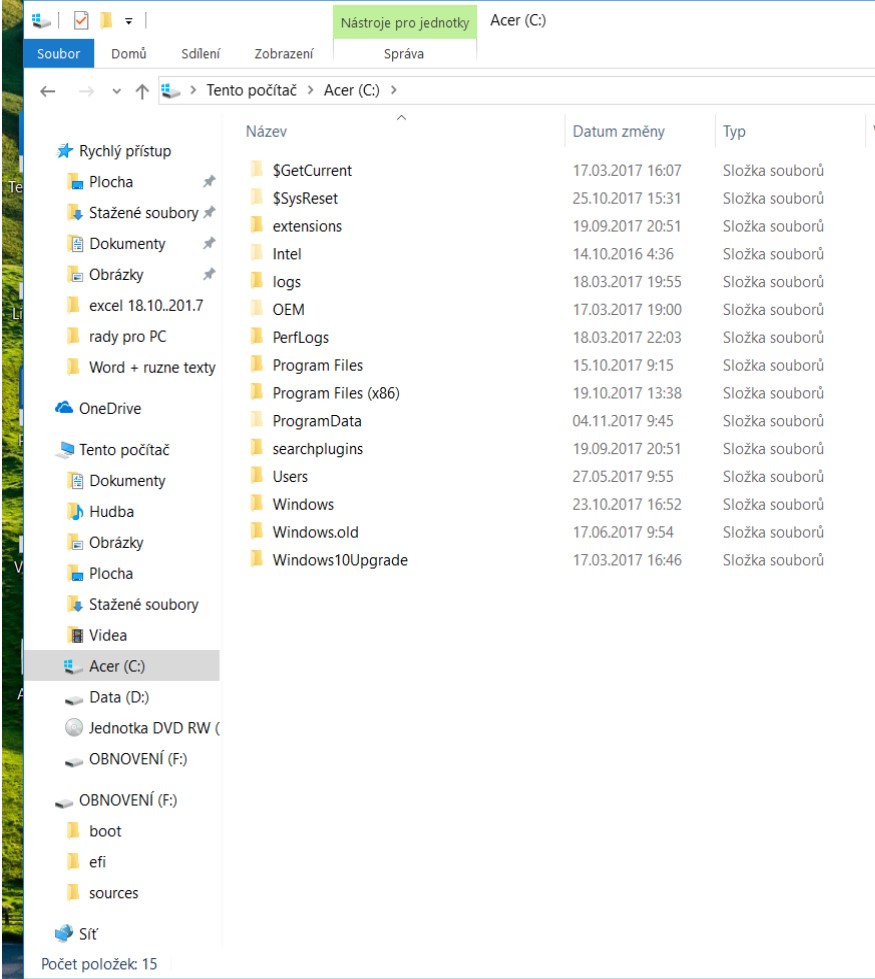This screenshot has height=979, width=875.
Task: Select Rychlý přístup star icon in sidebar
Action: [x=65, y=150]
